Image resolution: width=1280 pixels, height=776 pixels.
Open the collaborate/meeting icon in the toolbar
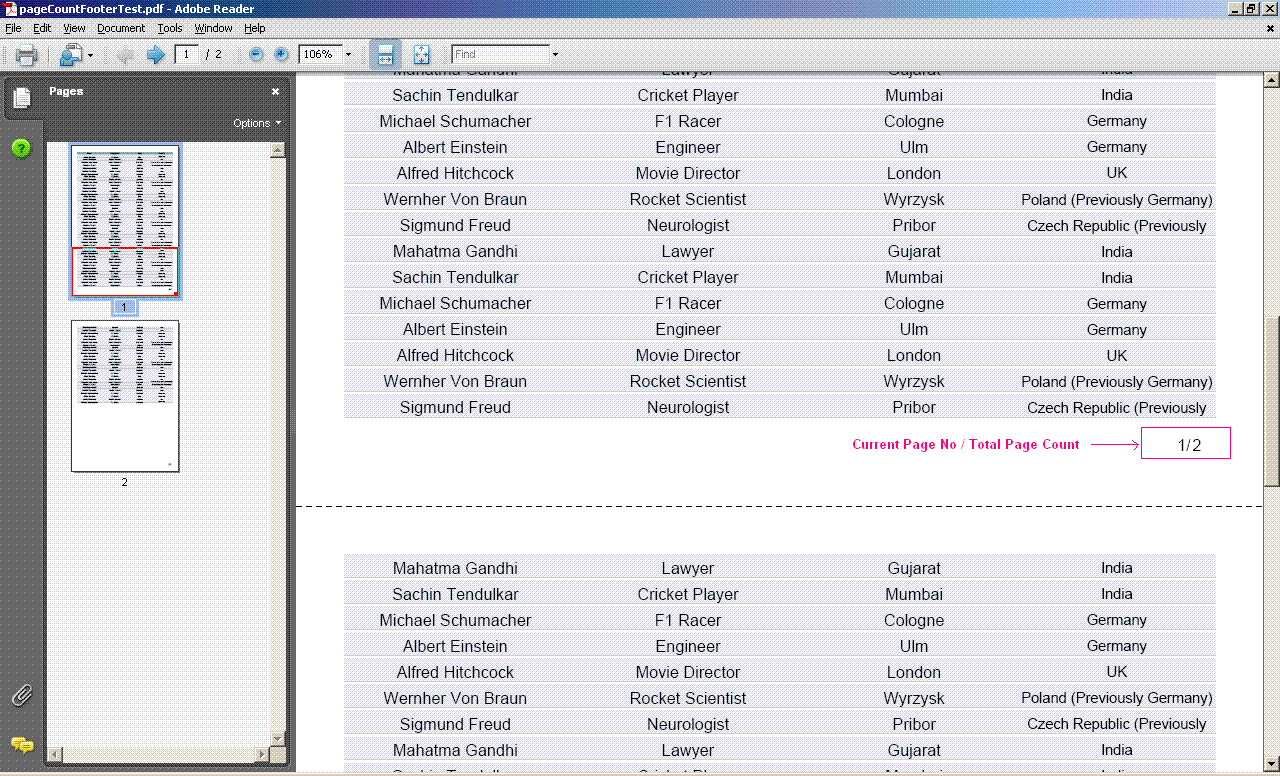70,55
